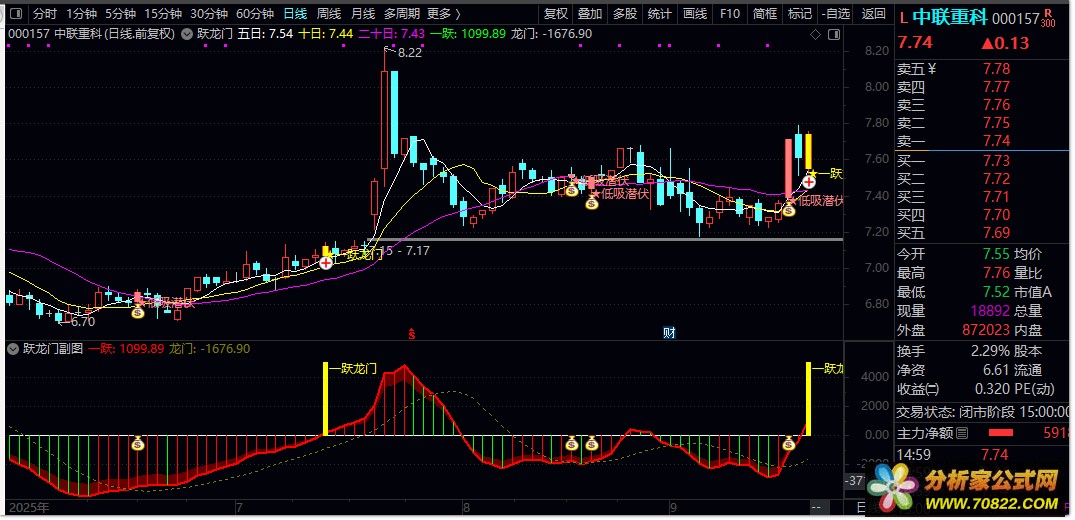1075x520 pixels.
Task: Click the 14:59 trade tick row
Action: click(x=984, y=453)
